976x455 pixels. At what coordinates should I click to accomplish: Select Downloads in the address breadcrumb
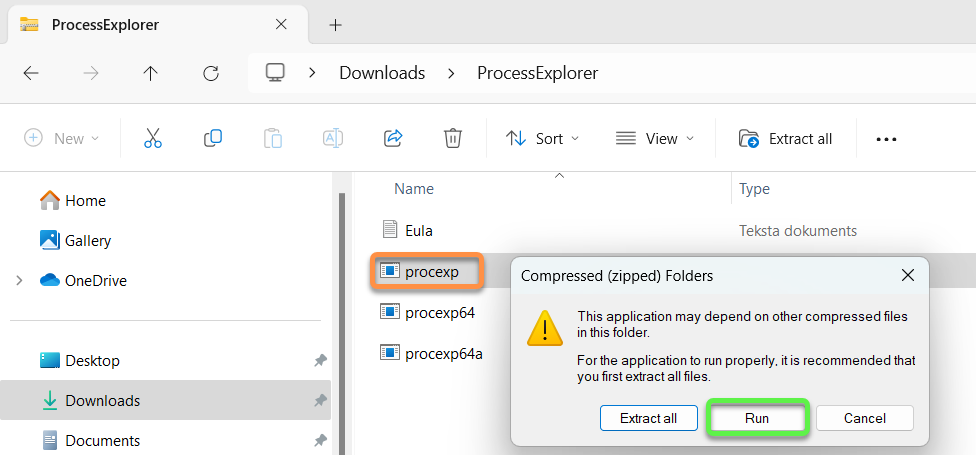click(x=382, y=73)
